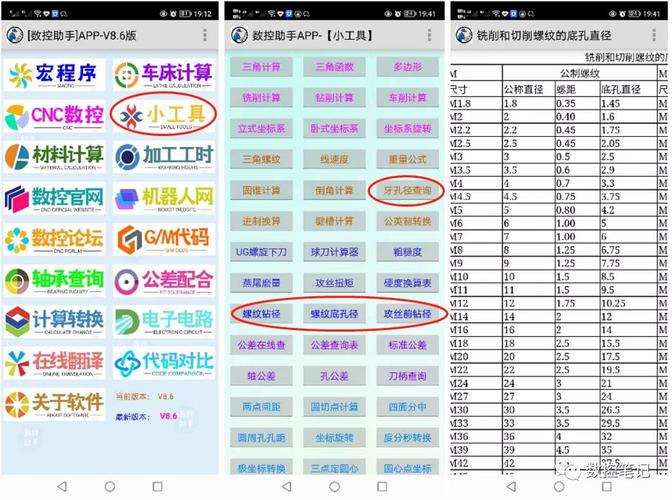This screenshot has height=500, width=672.
Task: Tap the 度分秒转换 button
Action: click(408, 438)
